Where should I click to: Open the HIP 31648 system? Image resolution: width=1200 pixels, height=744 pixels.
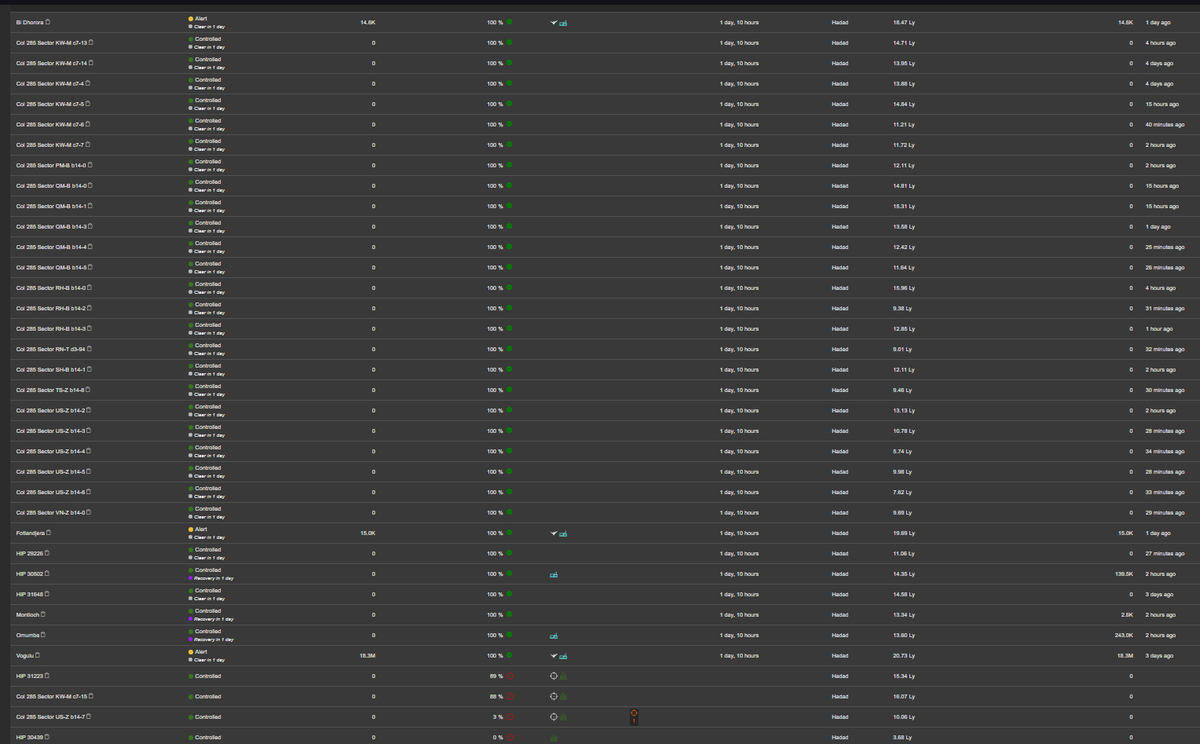click(x=29, y=594)
